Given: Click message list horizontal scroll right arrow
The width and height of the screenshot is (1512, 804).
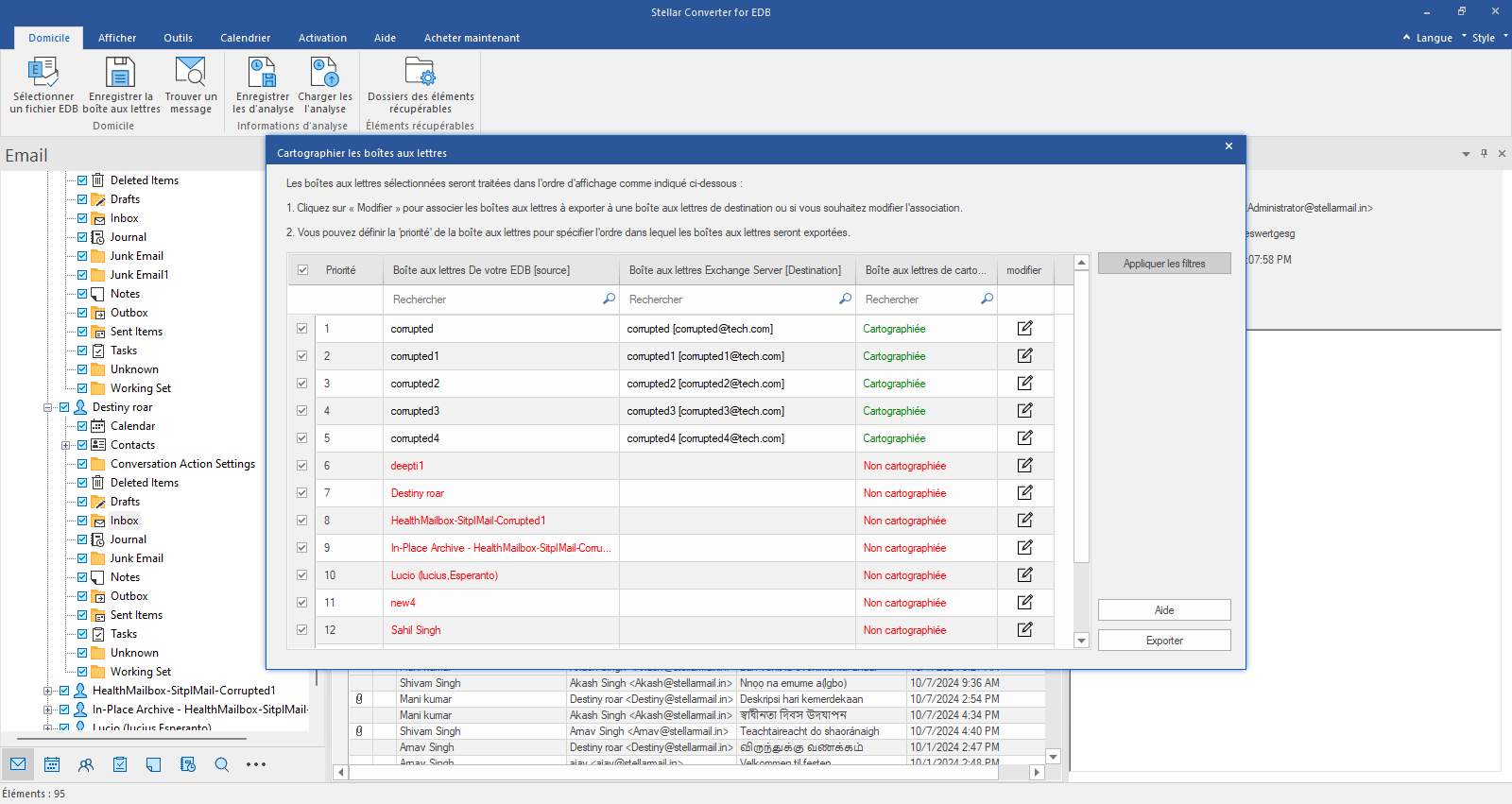Looking at the screenshot, I should [x=1037, y=772].
